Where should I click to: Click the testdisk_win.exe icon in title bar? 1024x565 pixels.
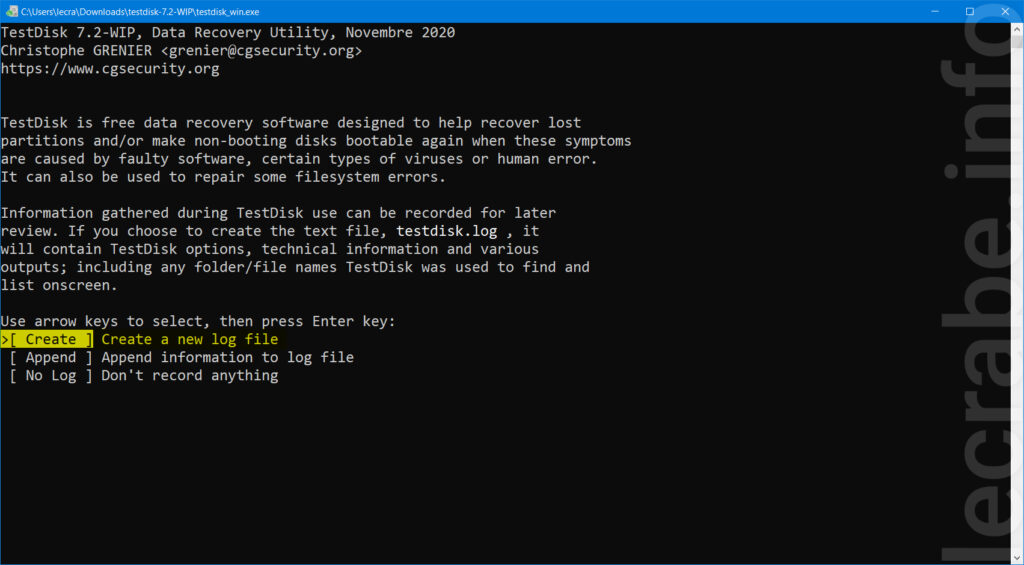pyautogui.click(x=11, y=11)
